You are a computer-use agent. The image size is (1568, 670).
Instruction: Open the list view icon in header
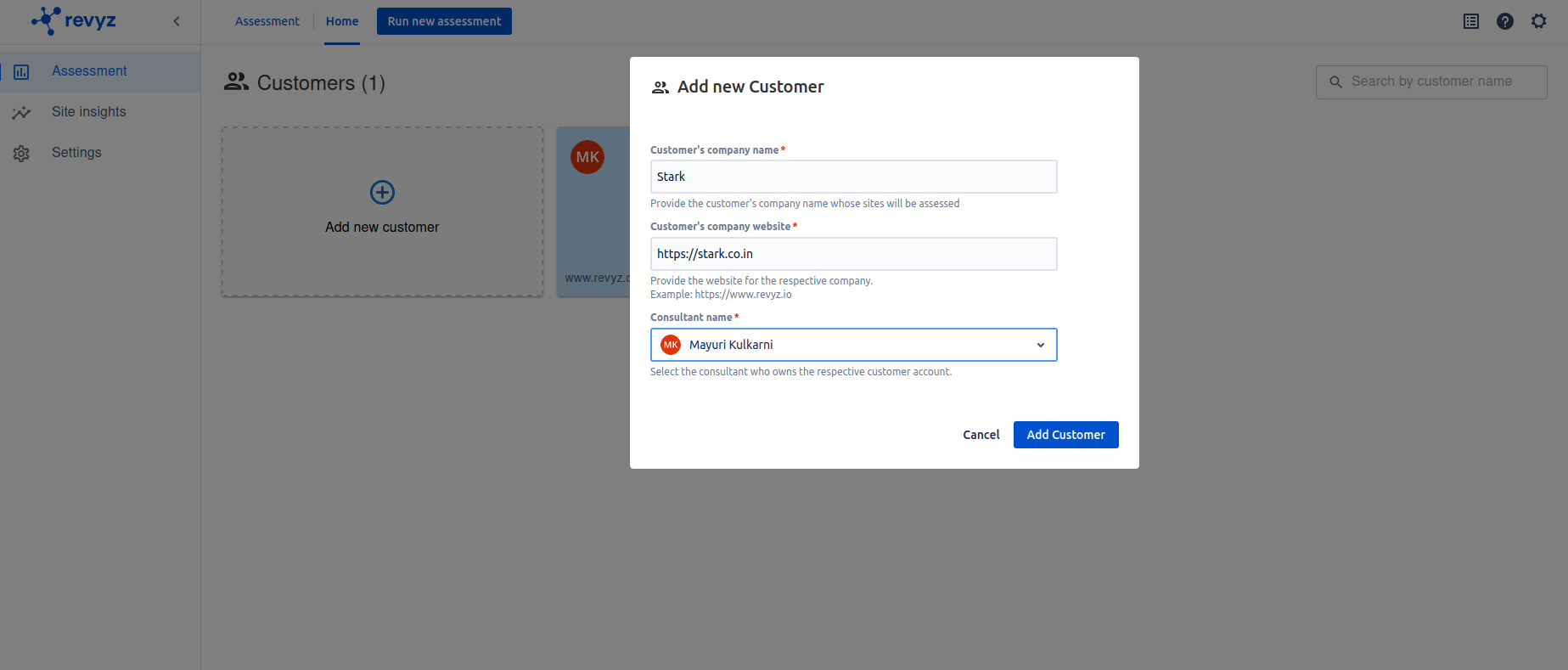(1471, 21)
